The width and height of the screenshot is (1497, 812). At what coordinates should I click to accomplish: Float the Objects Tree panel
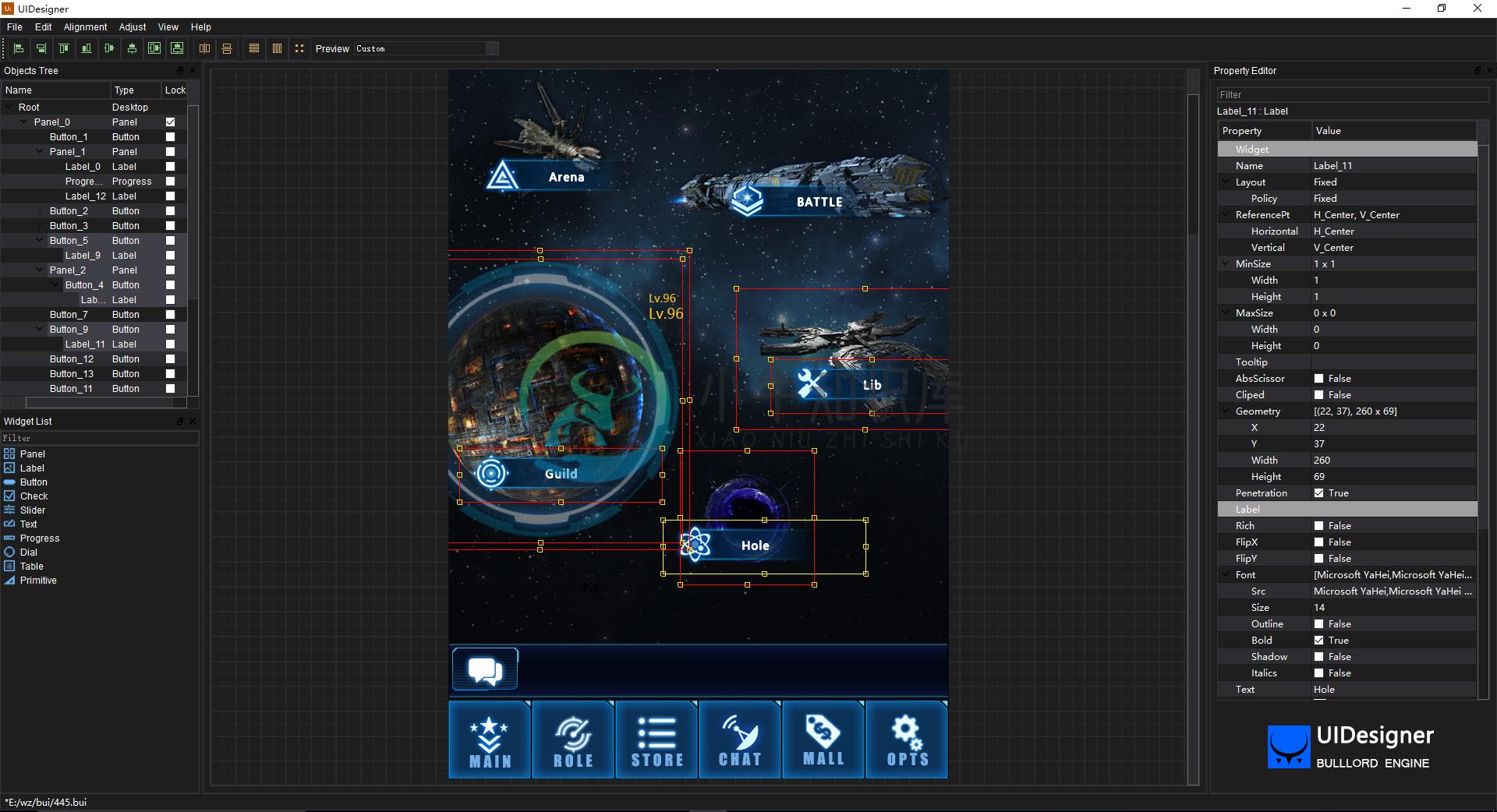tap(180, 70)
